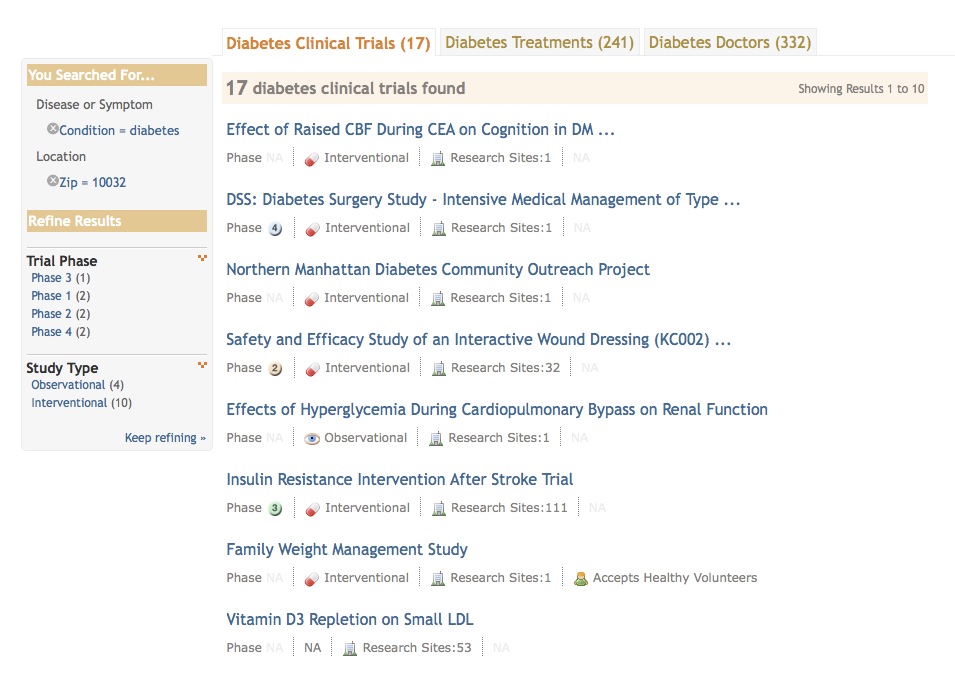Click the eye icon beside Observational
Viewport: 955px width, 676px height.
coord(312,438)
